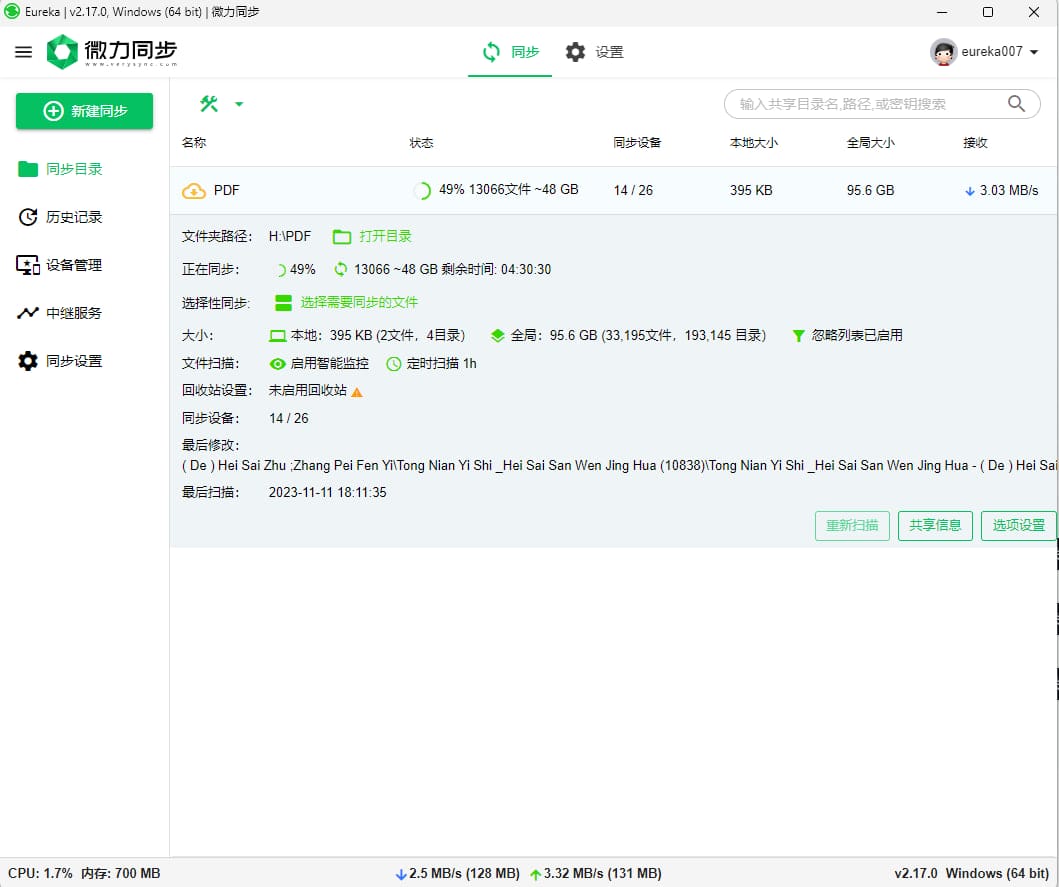Click 未启用回收站 text
Viewport: 1059px width, 887px height.
(x=308, y=390)
